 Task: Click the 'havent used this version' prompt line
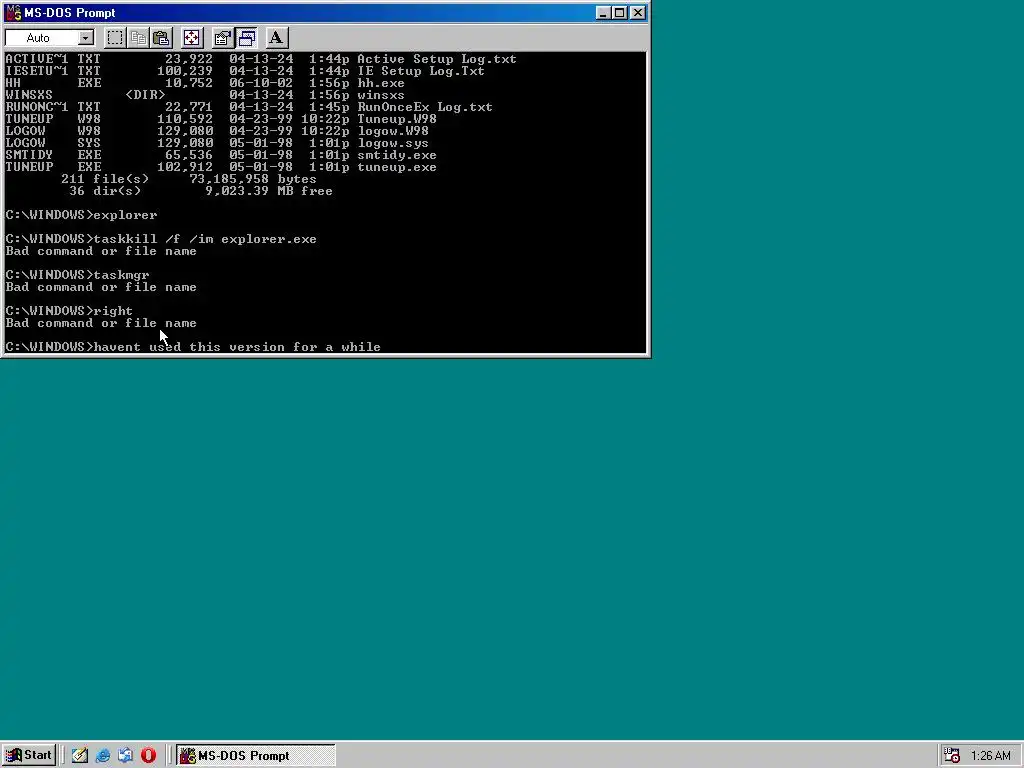[193, 347]
